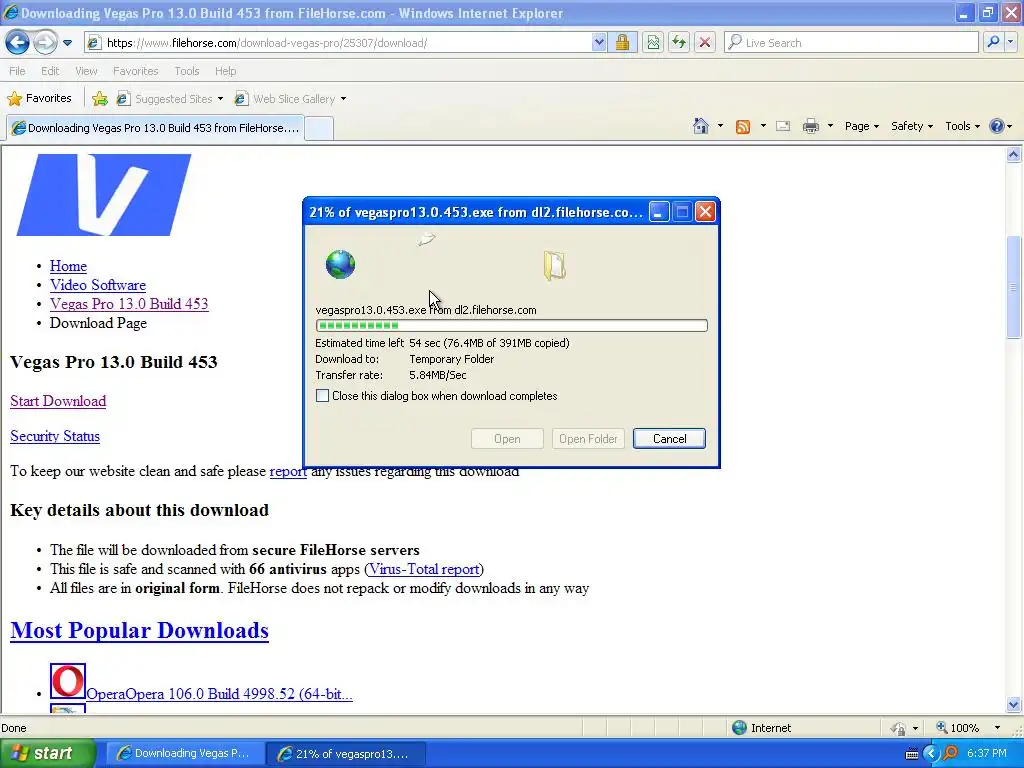Viewport: 1024px width, 768px height.
Task: Open the Tools command bar menu
Action: [x=962, y=126]
